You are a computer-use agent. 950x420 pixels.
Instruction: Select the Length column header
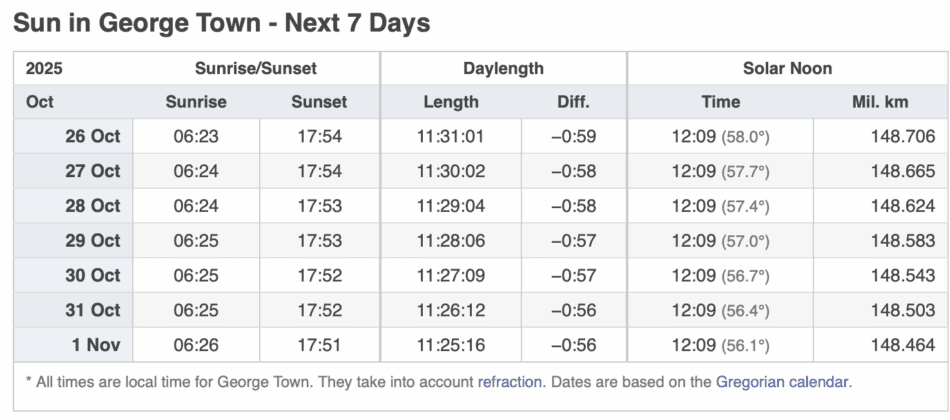coord(451,102)
